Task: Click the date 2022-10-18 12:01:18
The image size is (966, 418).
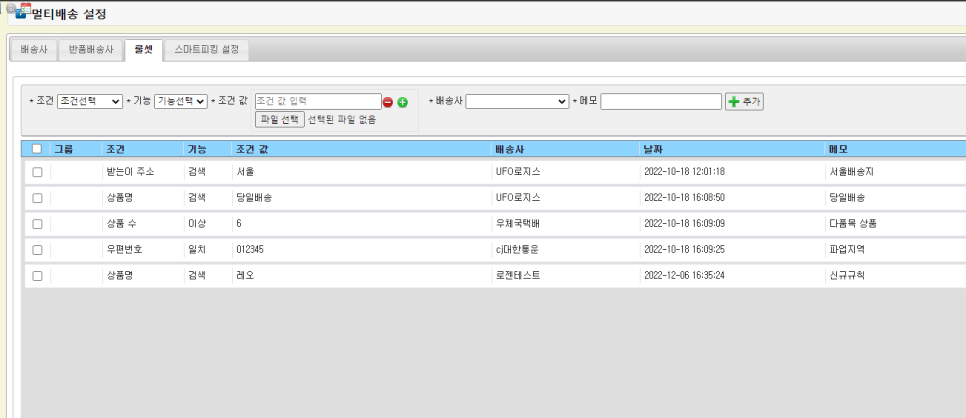Action: pos(684,172)
